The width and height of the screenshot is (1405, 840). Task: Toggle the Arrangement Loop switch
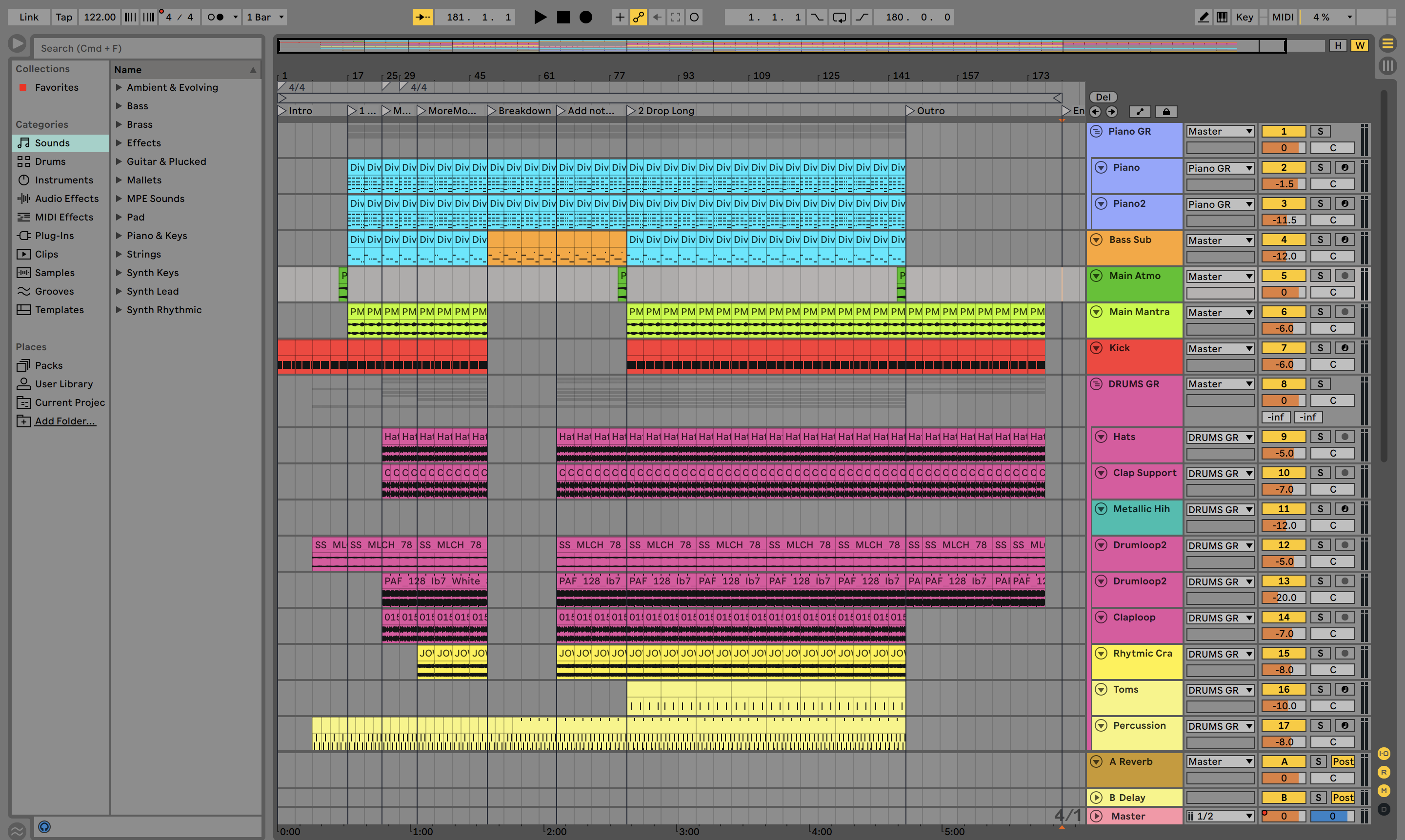(840, 17)
